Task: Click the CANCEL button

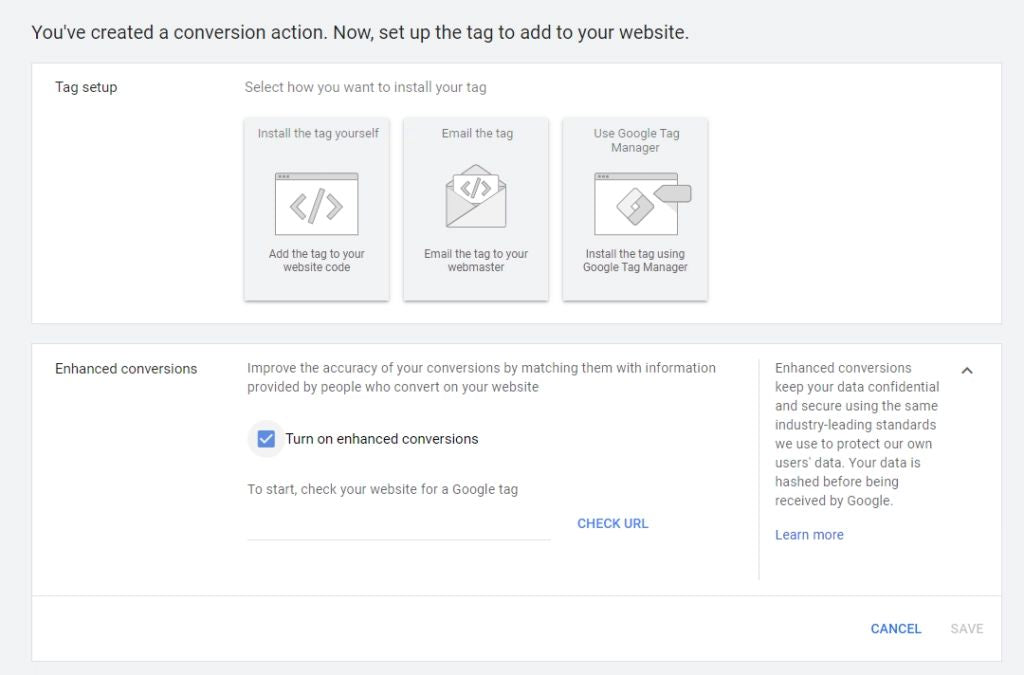Action: coord(896,629)
